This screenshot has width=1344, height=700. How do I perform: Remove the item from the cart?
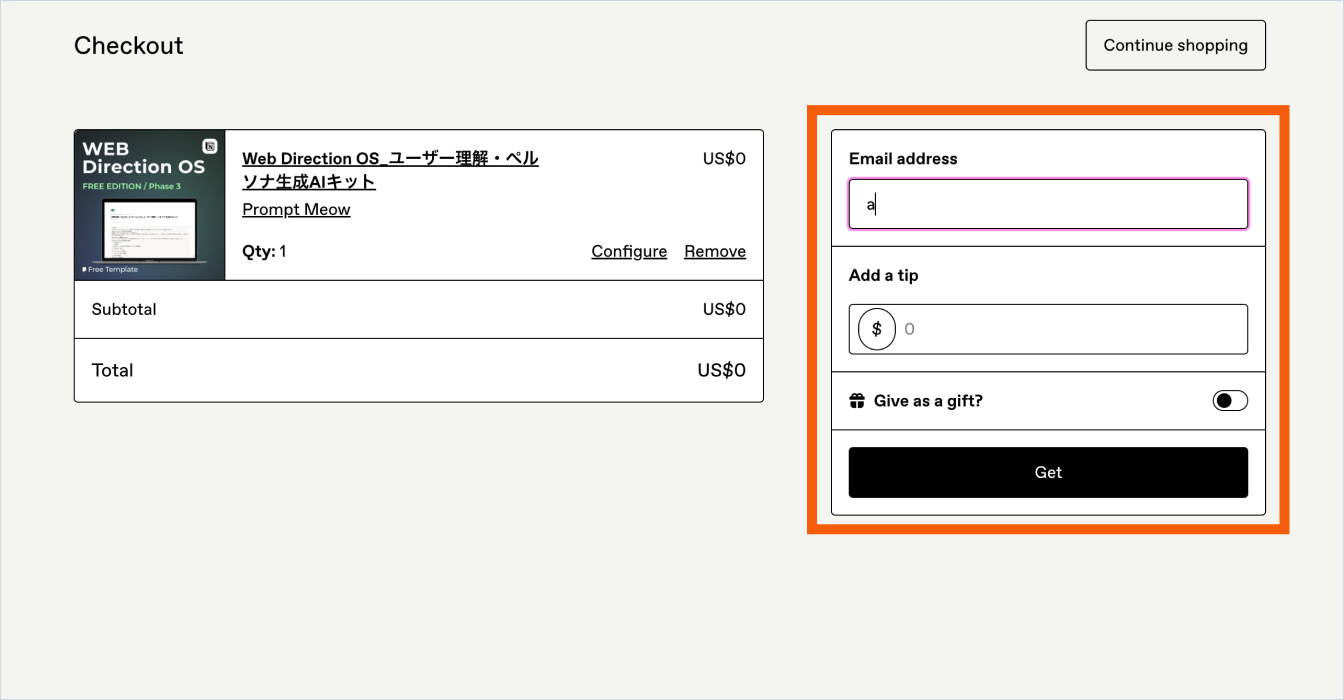click(x=715, y=251)
